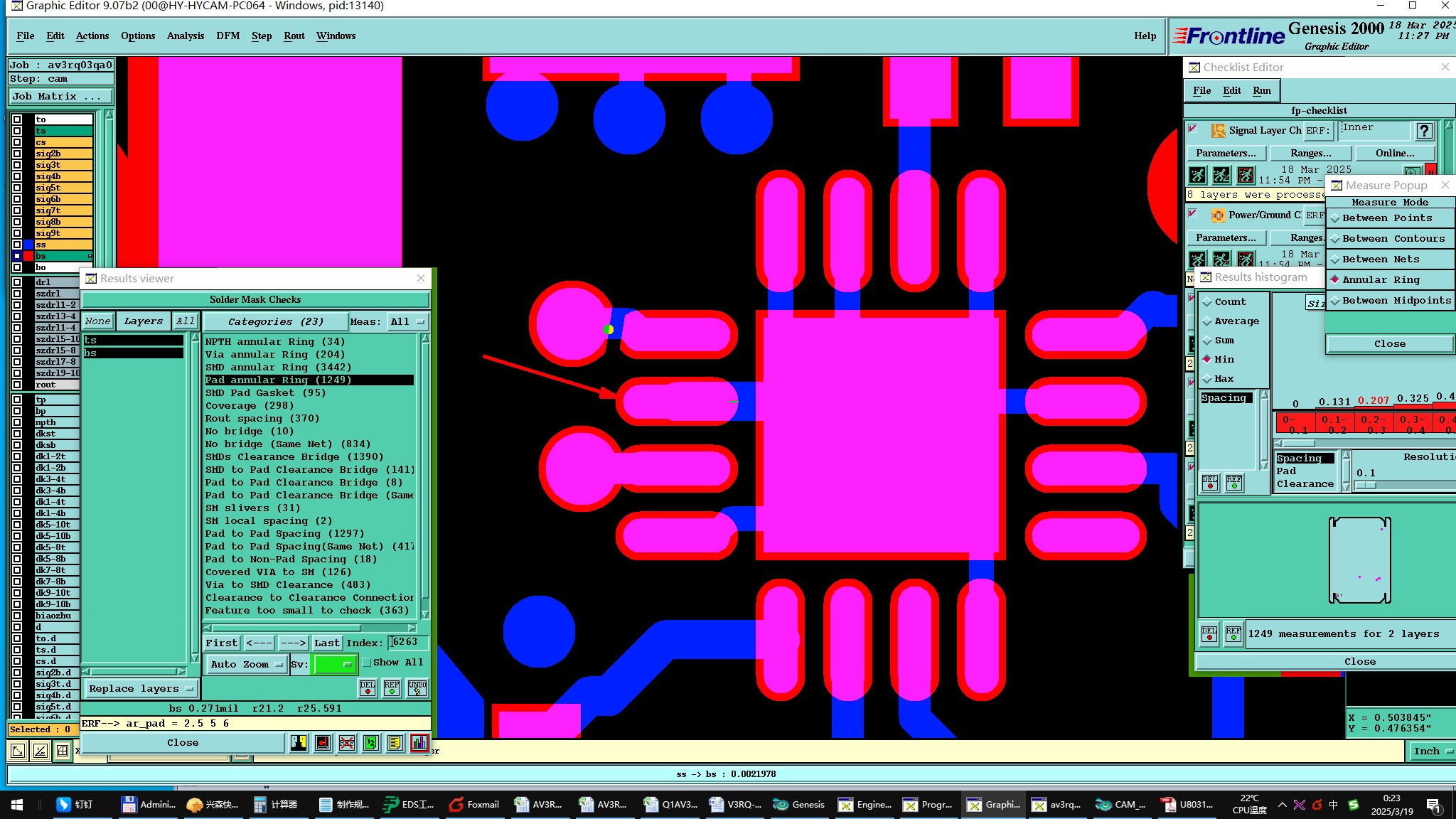Open the DFM menu
The image size is (1456, 819).
tap(227, 36)
